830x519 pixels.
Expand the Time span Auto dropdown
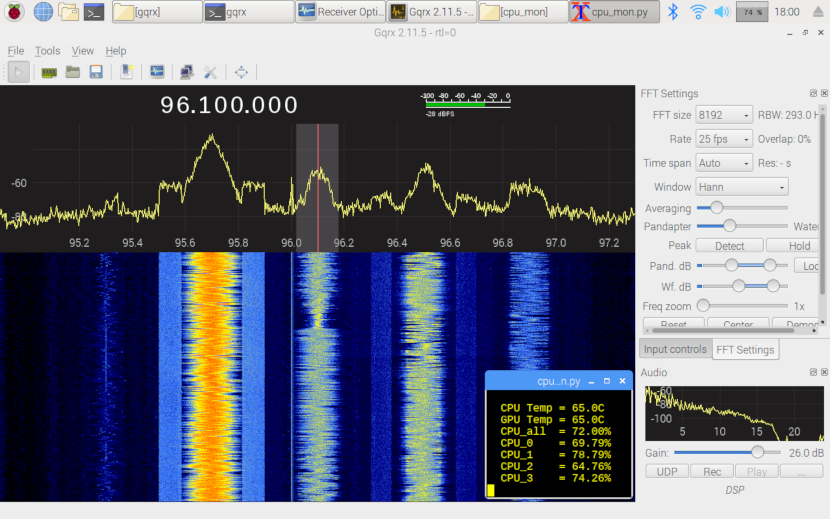(724, 163)
